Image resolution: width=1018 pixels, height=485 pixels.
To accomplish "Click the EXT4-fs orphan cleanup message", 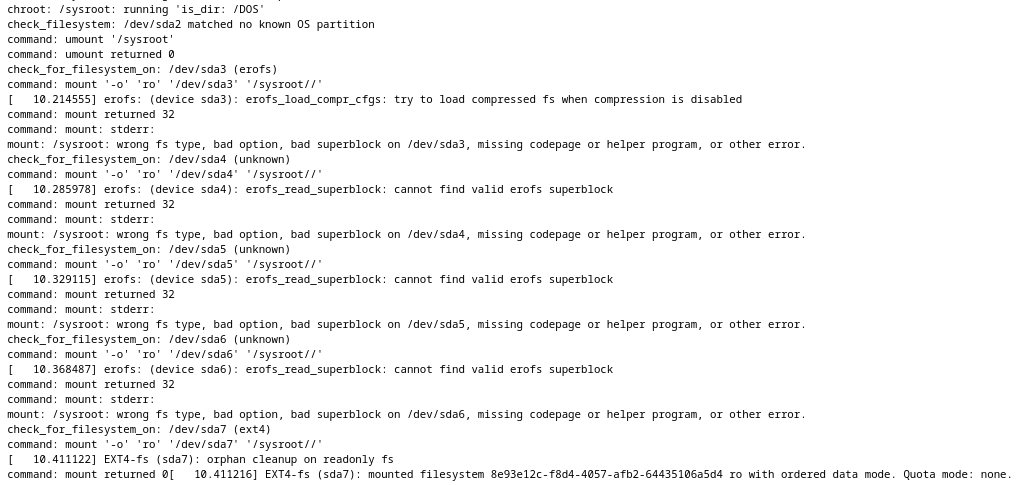I will [200, 459].
